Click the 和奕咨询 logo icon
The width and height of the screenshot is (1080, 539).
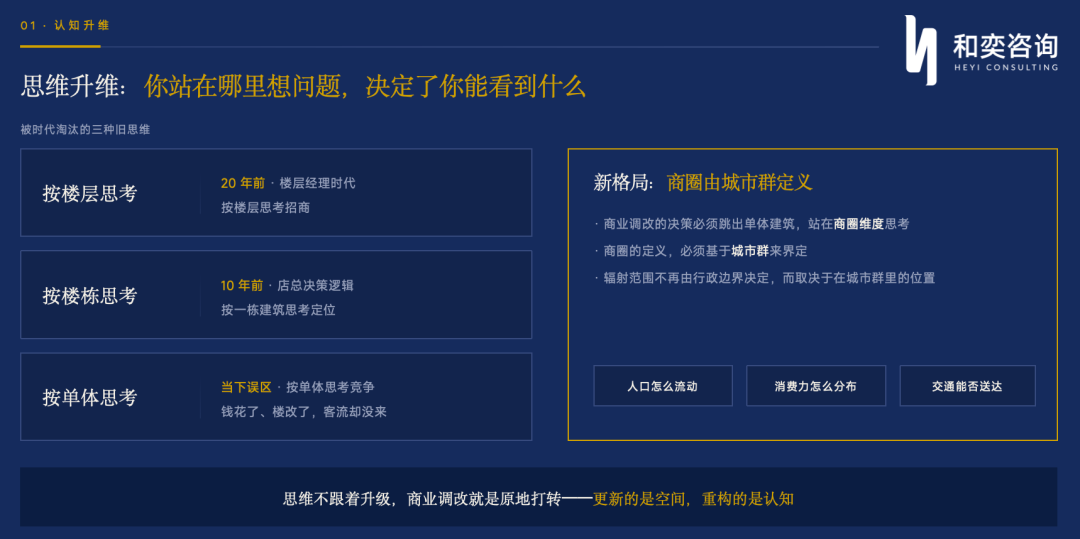921,50
